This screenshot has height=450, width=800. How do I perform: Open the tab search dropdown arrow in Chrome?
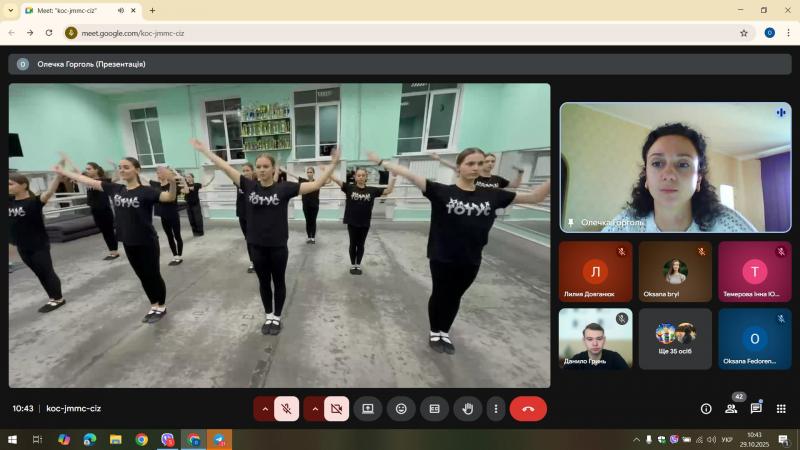(10, 10)
